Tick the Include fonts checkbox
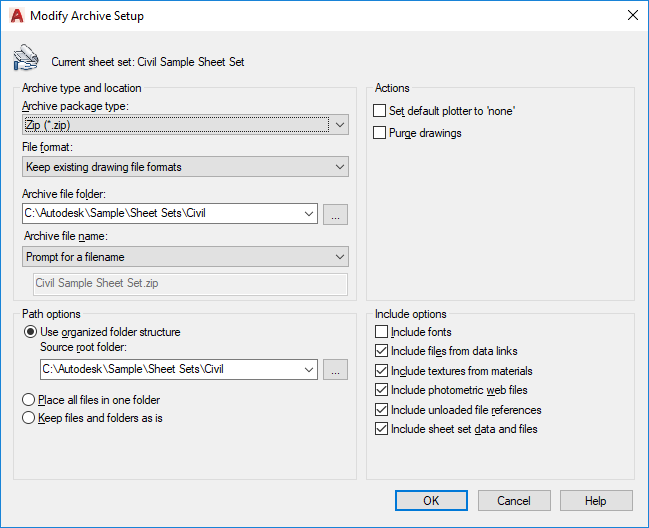649x528 pixels. pyautogui.click(x=380, y=332)
